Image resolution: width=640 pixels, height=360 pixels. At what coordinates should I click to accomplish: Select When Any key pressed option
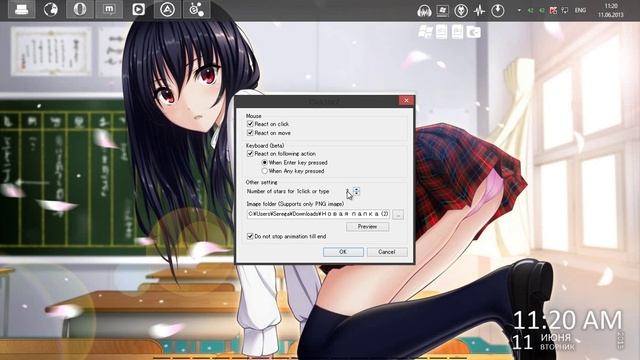point(264,171)
